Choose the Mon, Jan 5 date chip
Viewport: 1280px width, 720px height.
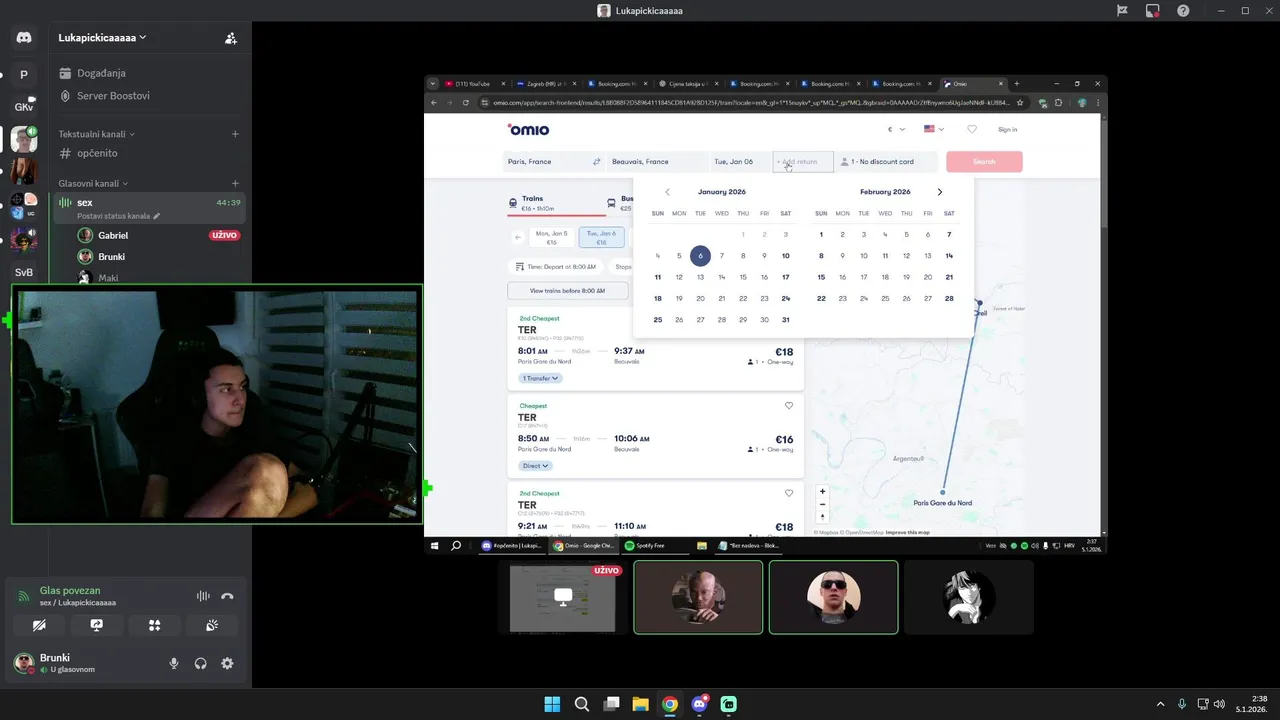click(551, 237)
